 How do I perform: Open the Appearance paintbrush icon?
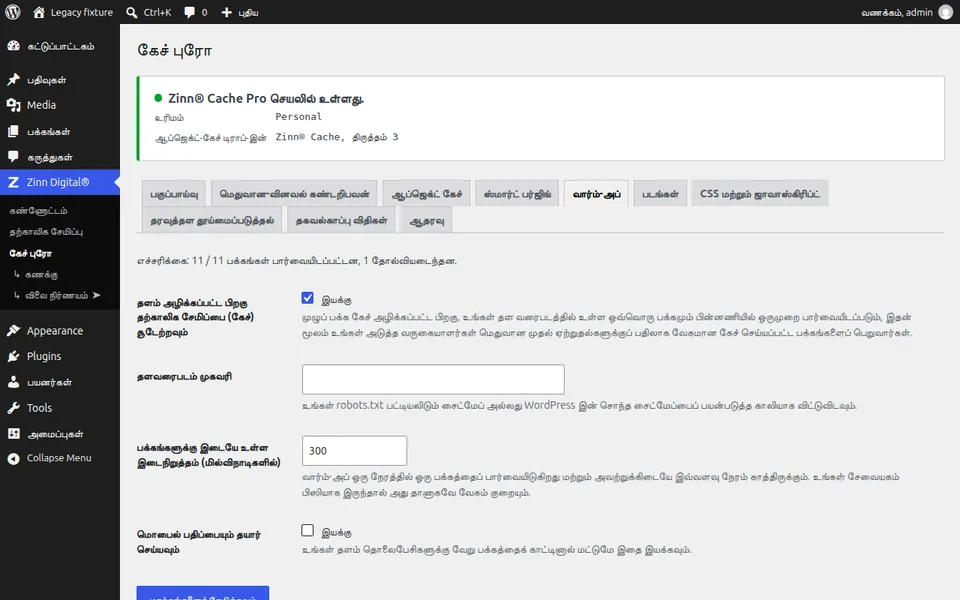point(13,331)
